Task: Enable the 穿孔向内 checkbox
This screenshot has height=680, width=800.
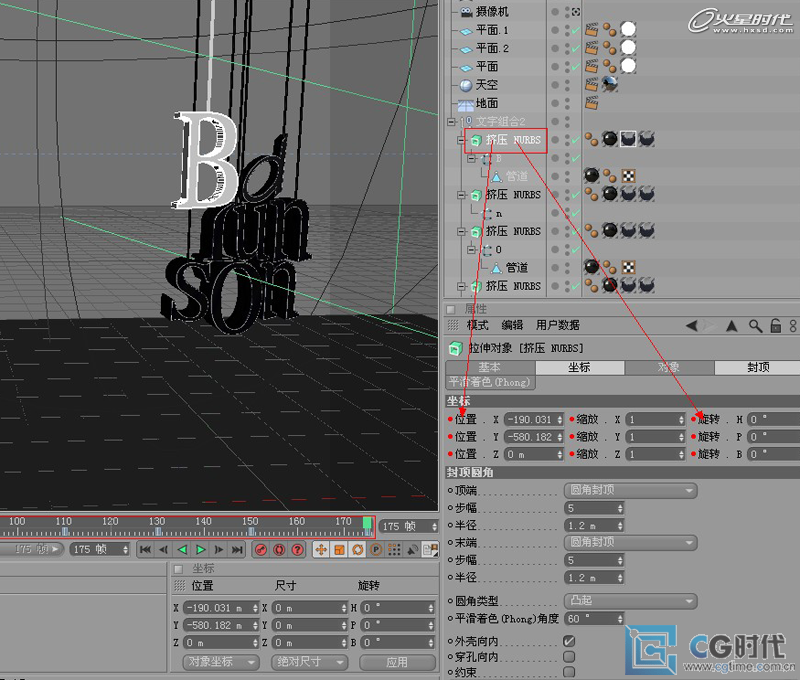Action: (x=569, y=657)
